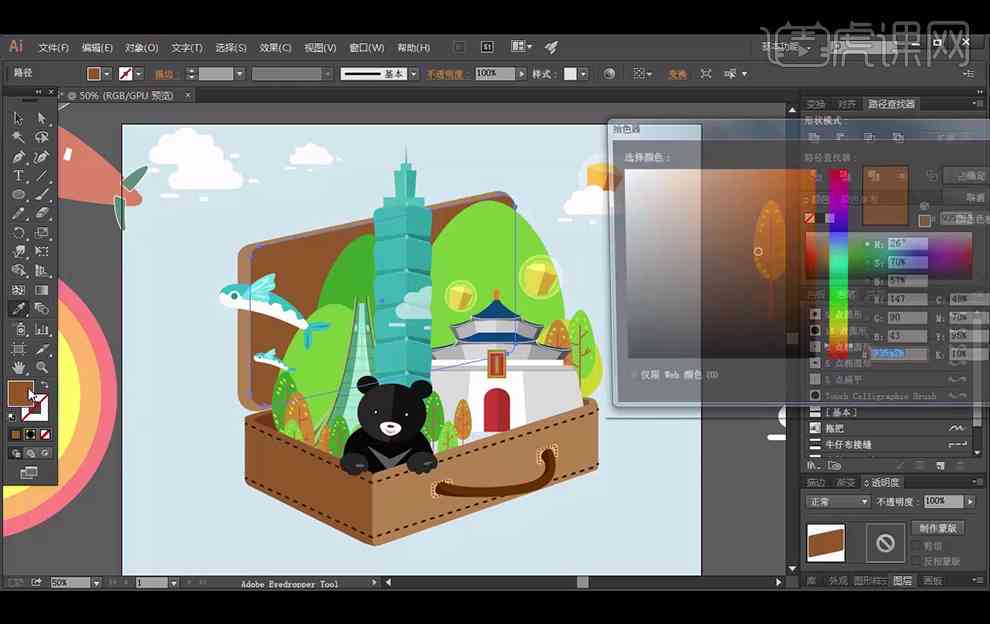Viewport: 990px width, 624px height.
Task: Set paint mode to solid Color
Action: pos(16,435)
